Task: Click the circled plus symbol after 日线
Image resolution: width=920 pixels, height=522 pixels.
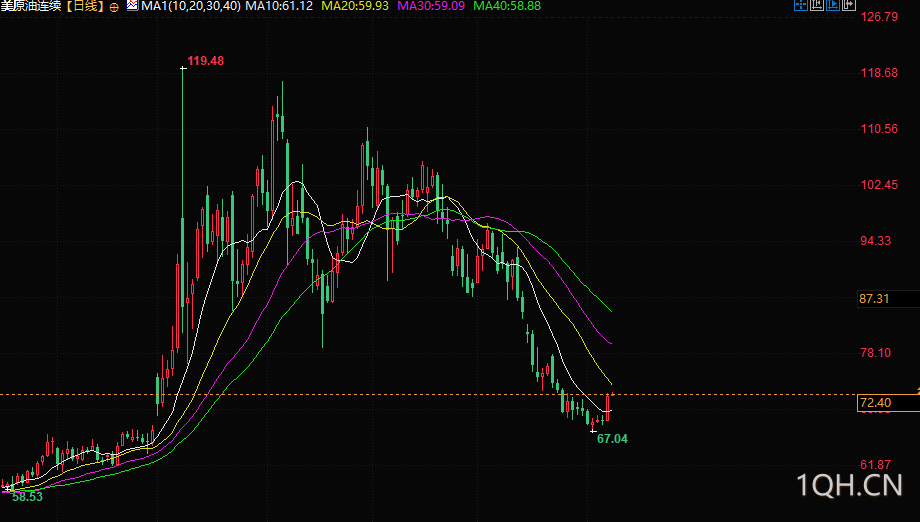Action: pyautogui.click(x=114, y=7)
